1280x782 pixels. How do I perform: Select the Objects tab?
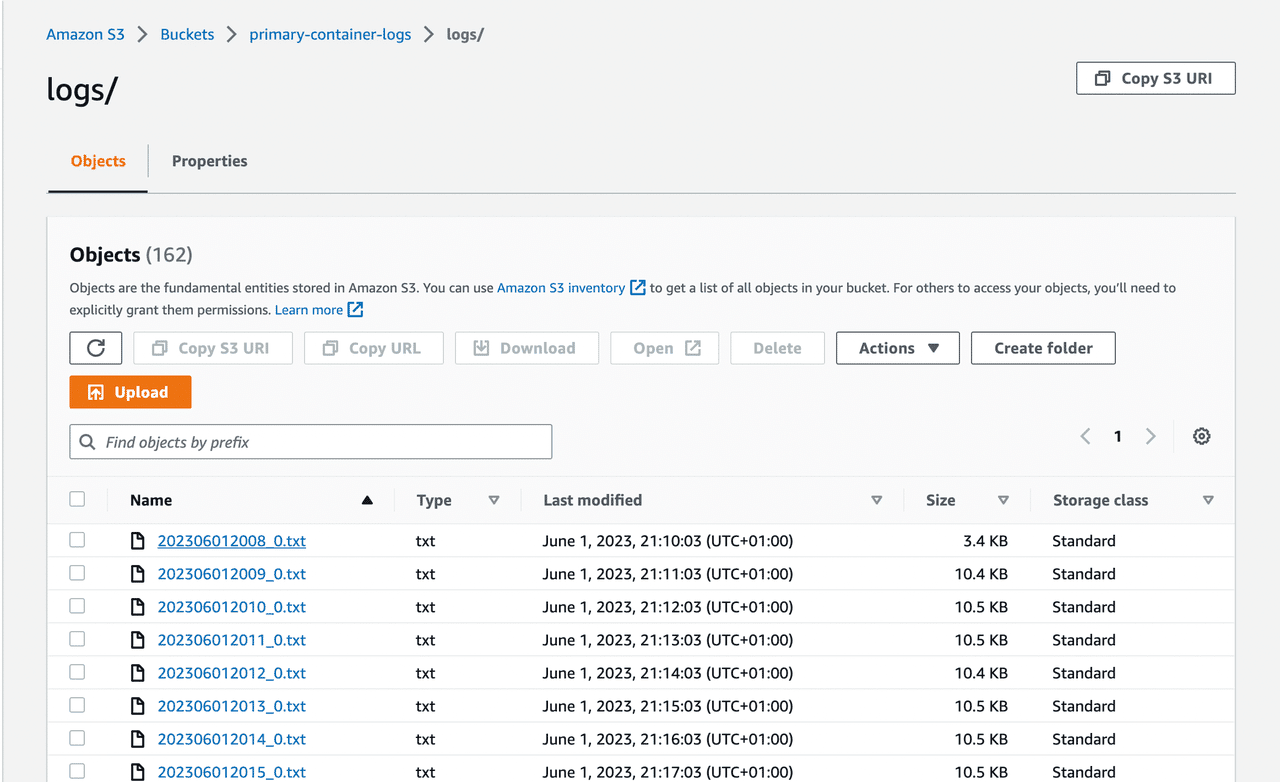click(97, 161)
